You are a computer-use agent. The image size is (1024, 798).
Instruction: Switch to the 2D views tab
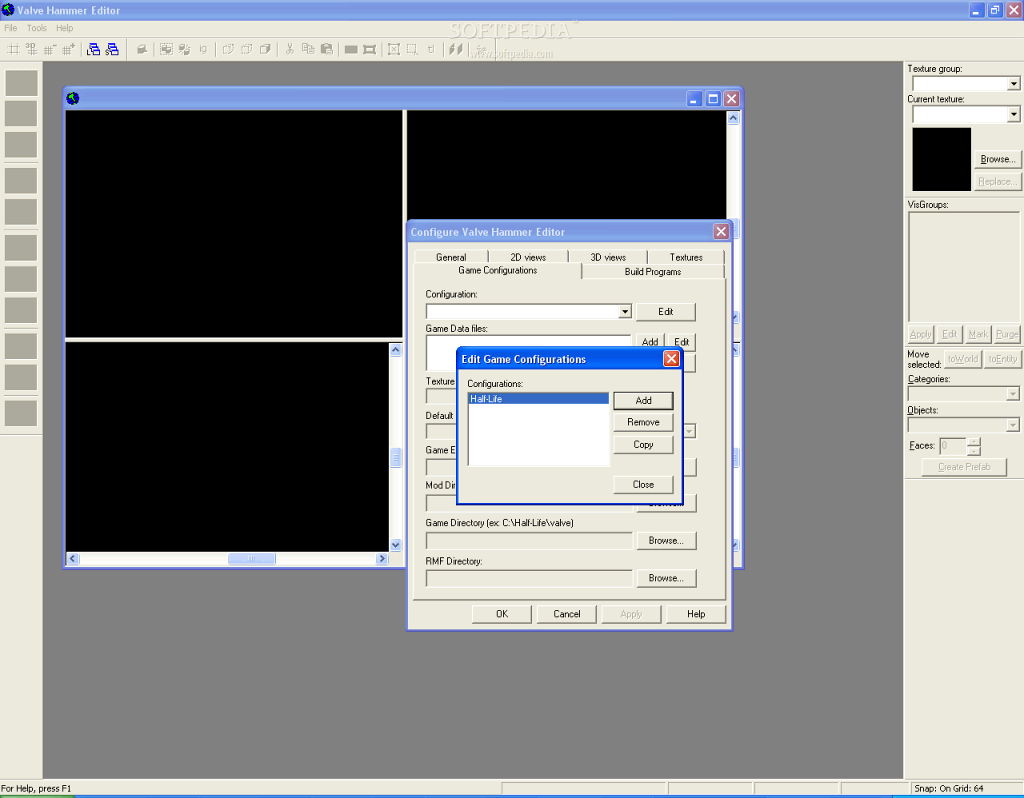pyautogui.click(x=528, y=257)
